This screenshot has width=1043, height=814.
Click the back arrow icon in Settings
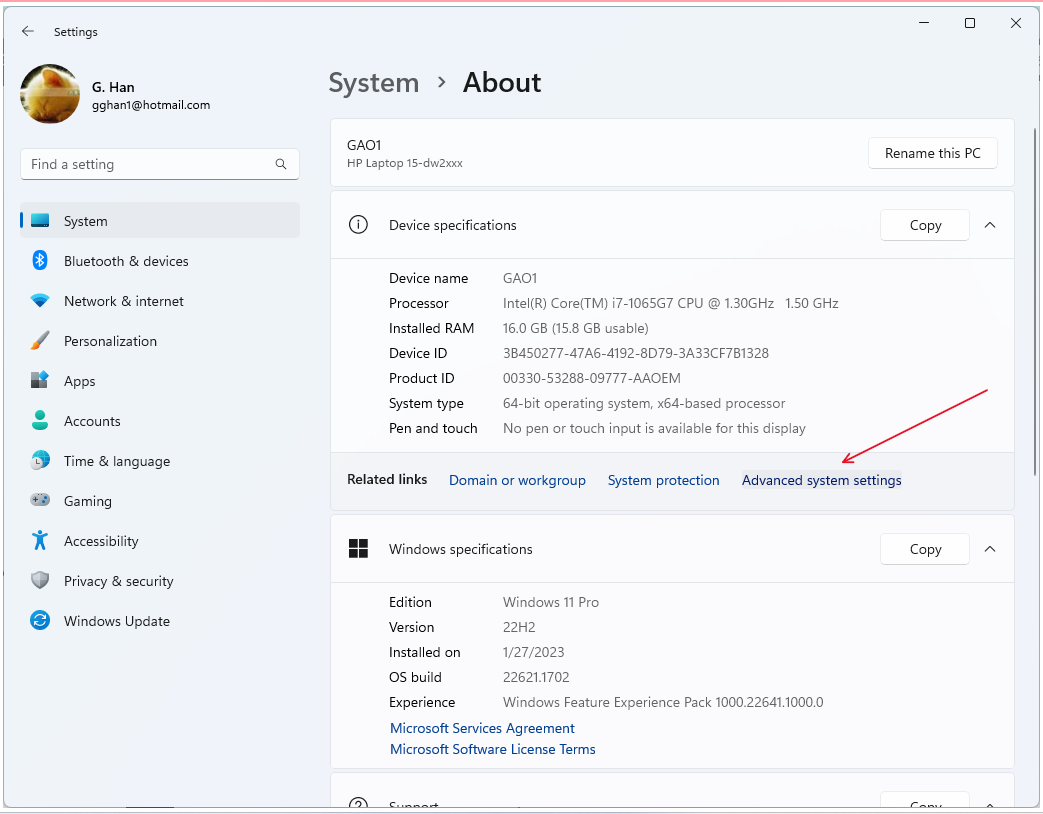click(27, 31)
